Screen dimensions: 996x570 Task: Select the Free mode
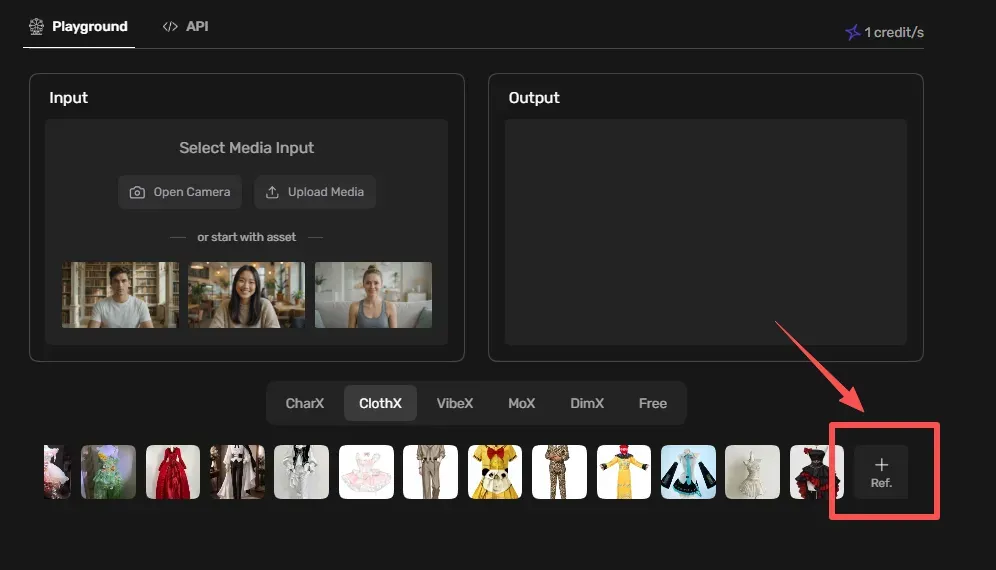pyautogui.click(x=653, y=404)
